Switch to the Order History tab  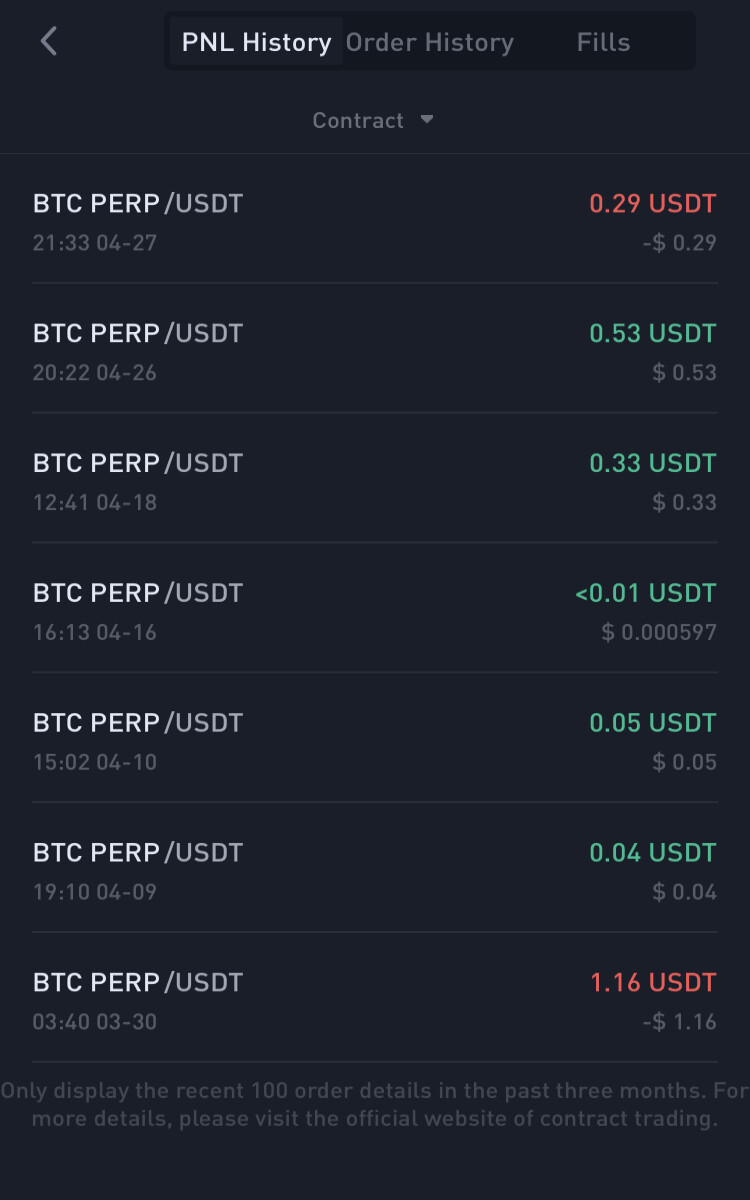429,42
